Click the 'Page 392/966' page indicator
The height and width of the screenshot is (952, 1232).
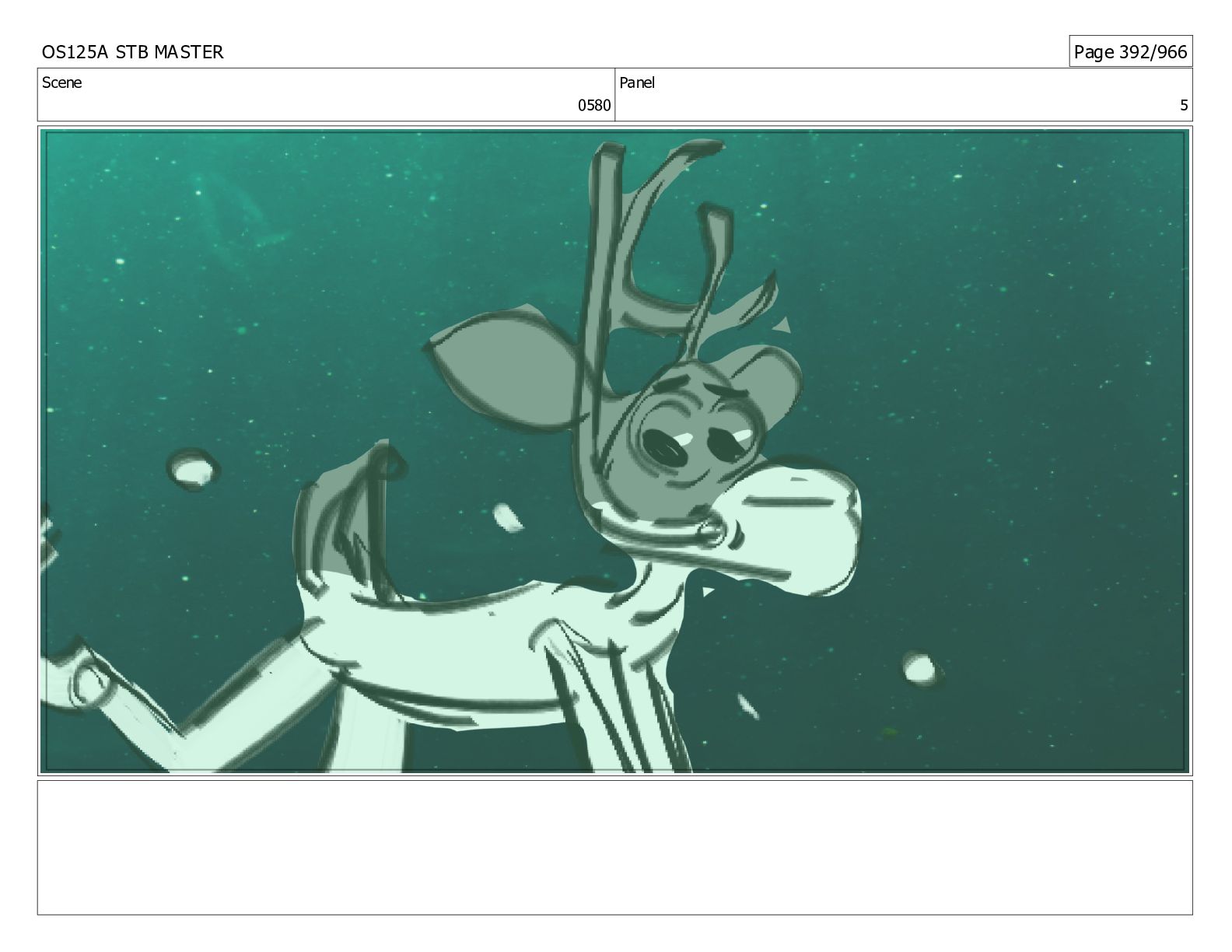click(x=1130, y=52)
